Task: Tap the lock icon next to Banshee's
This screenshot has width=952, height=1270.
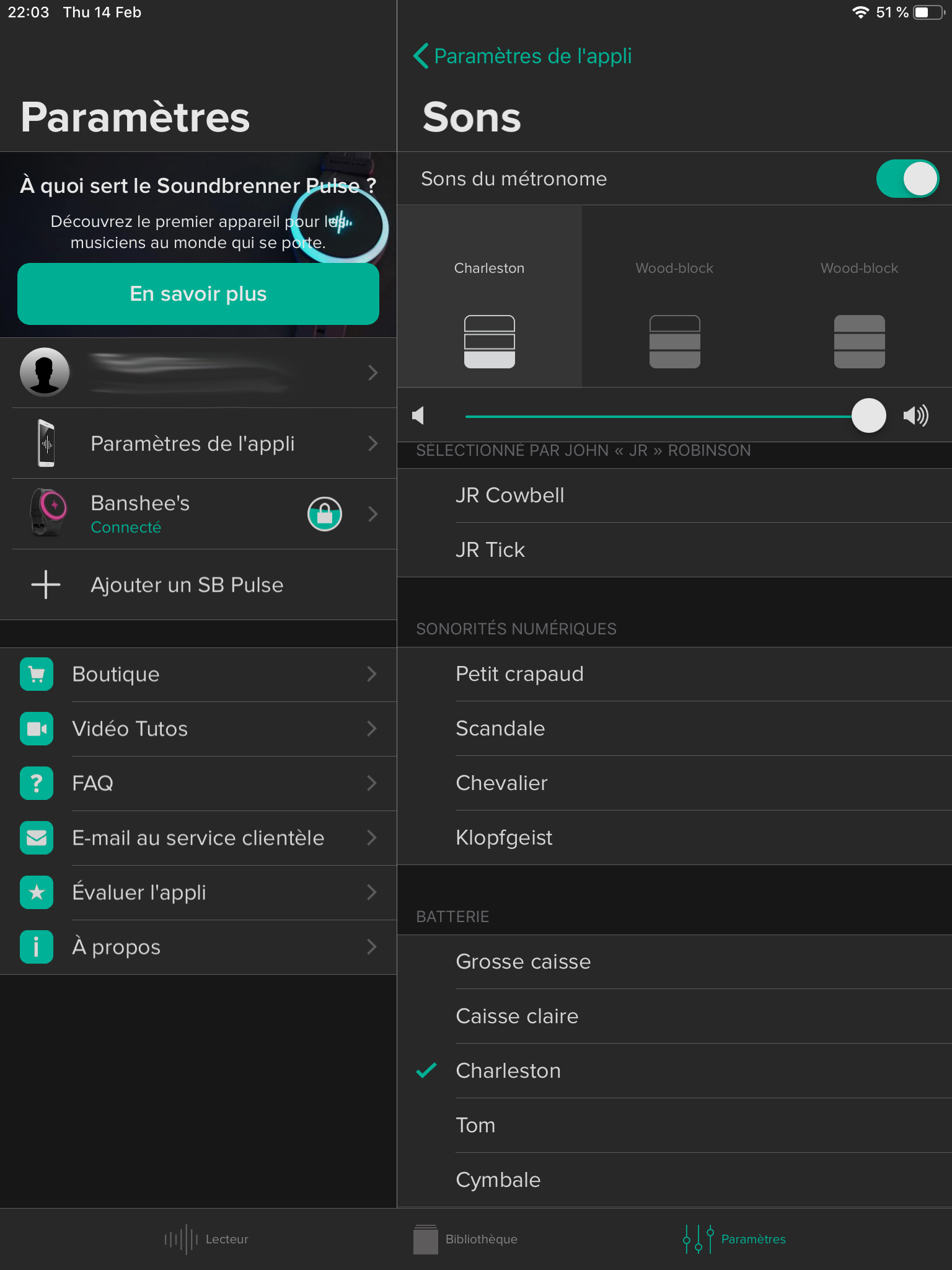Action: 325,514
